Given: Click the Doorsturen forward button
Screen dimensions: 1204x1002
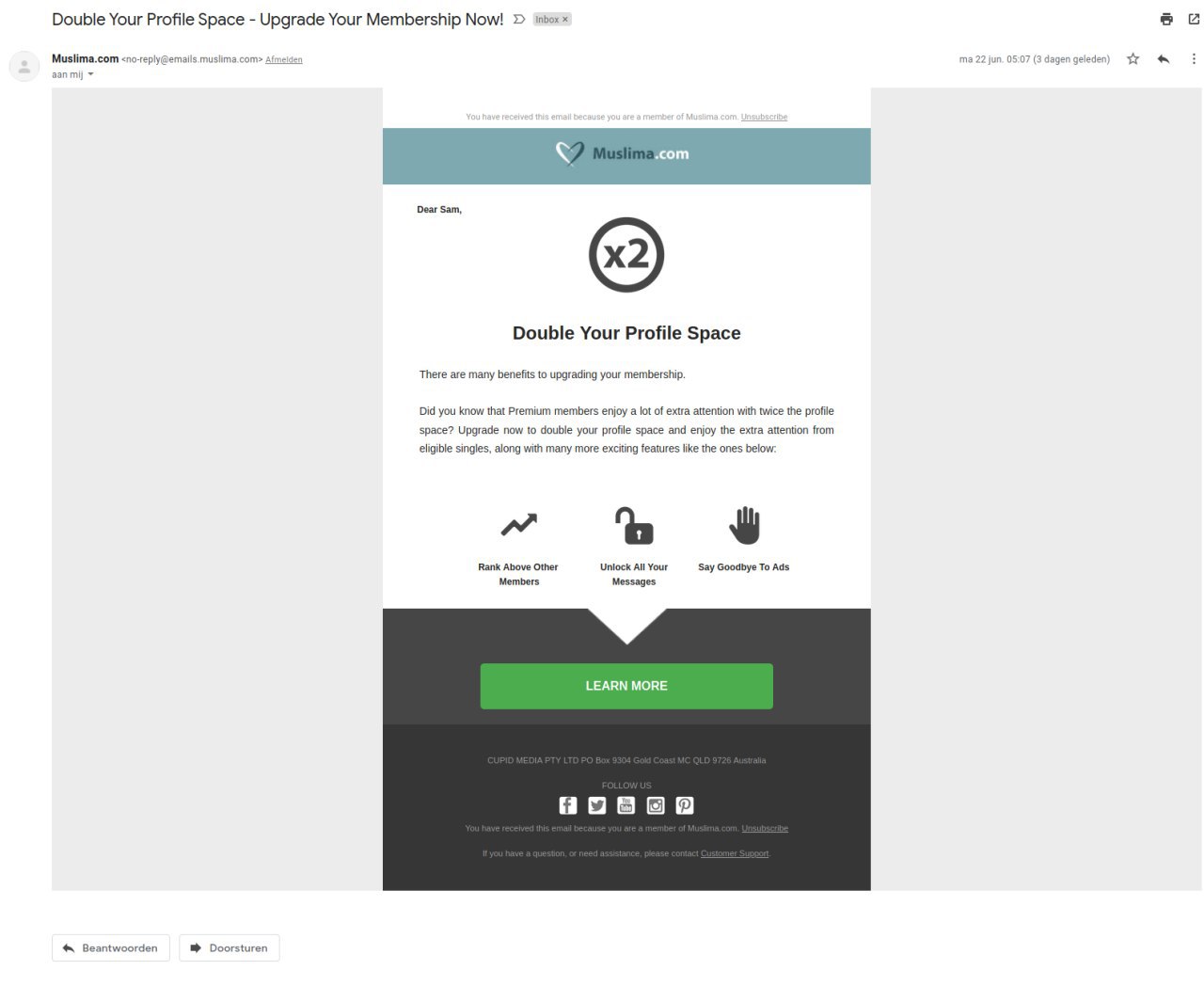Looking at the screenshot, I should pos(230,947).
